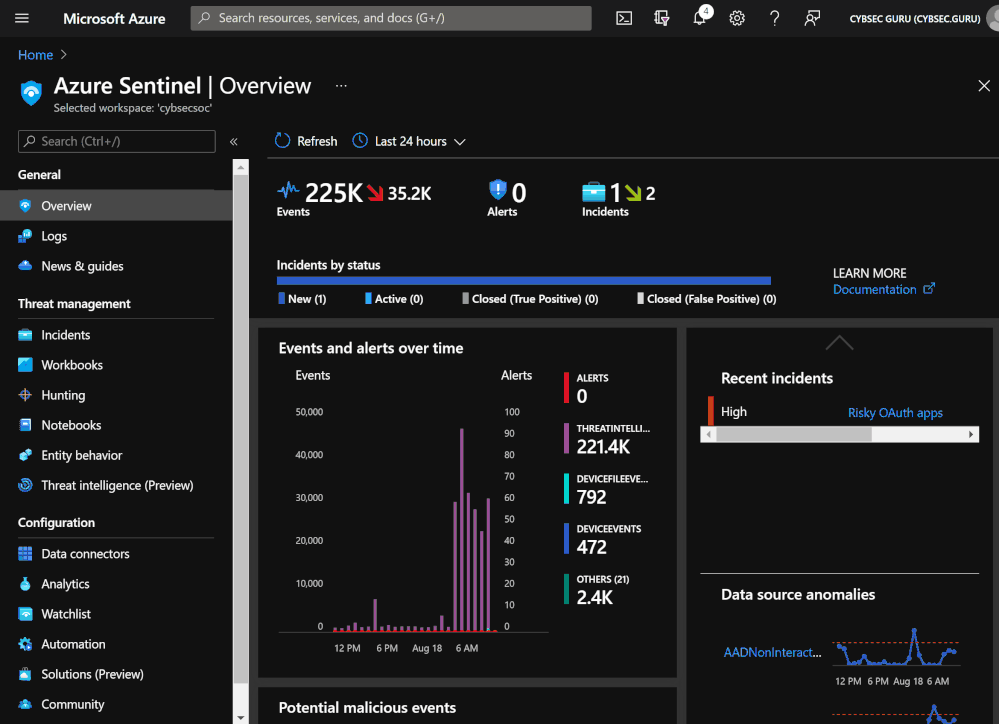Click the Automation gear icon
The image size is (999, 724).
(x=25, y=644)
